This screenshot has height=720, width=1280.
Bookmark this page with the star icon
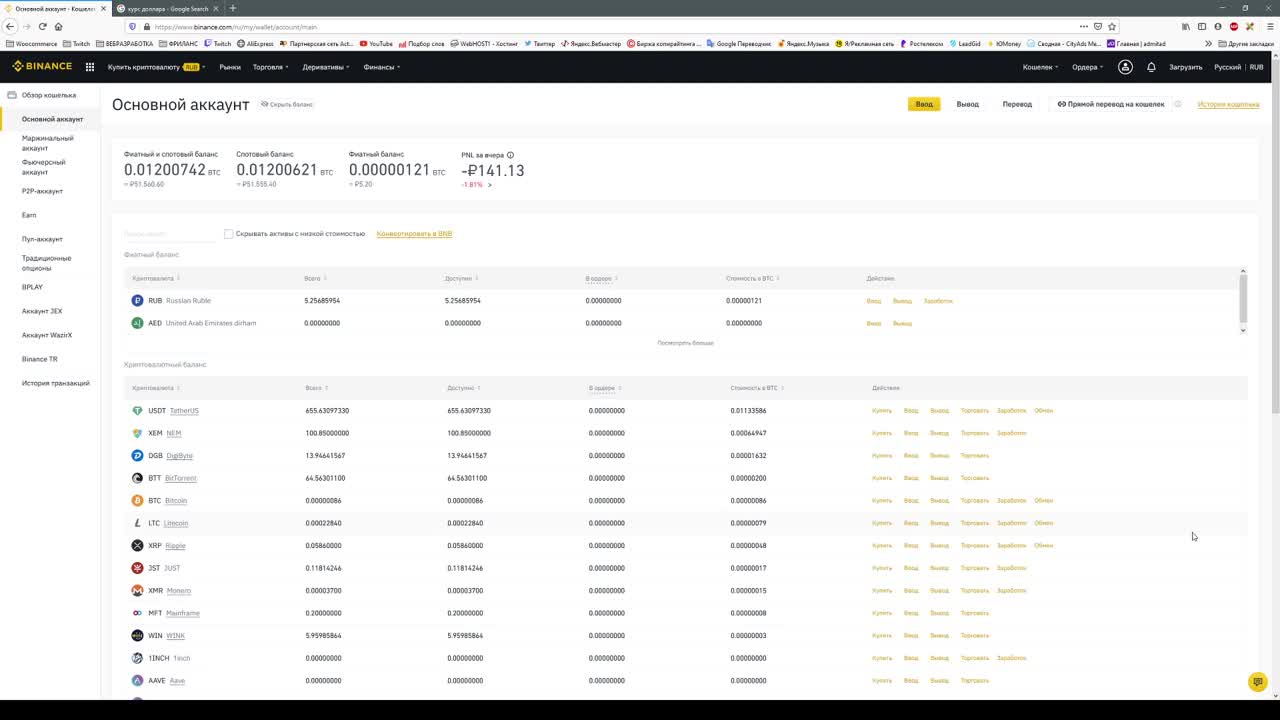[1112, 26]
